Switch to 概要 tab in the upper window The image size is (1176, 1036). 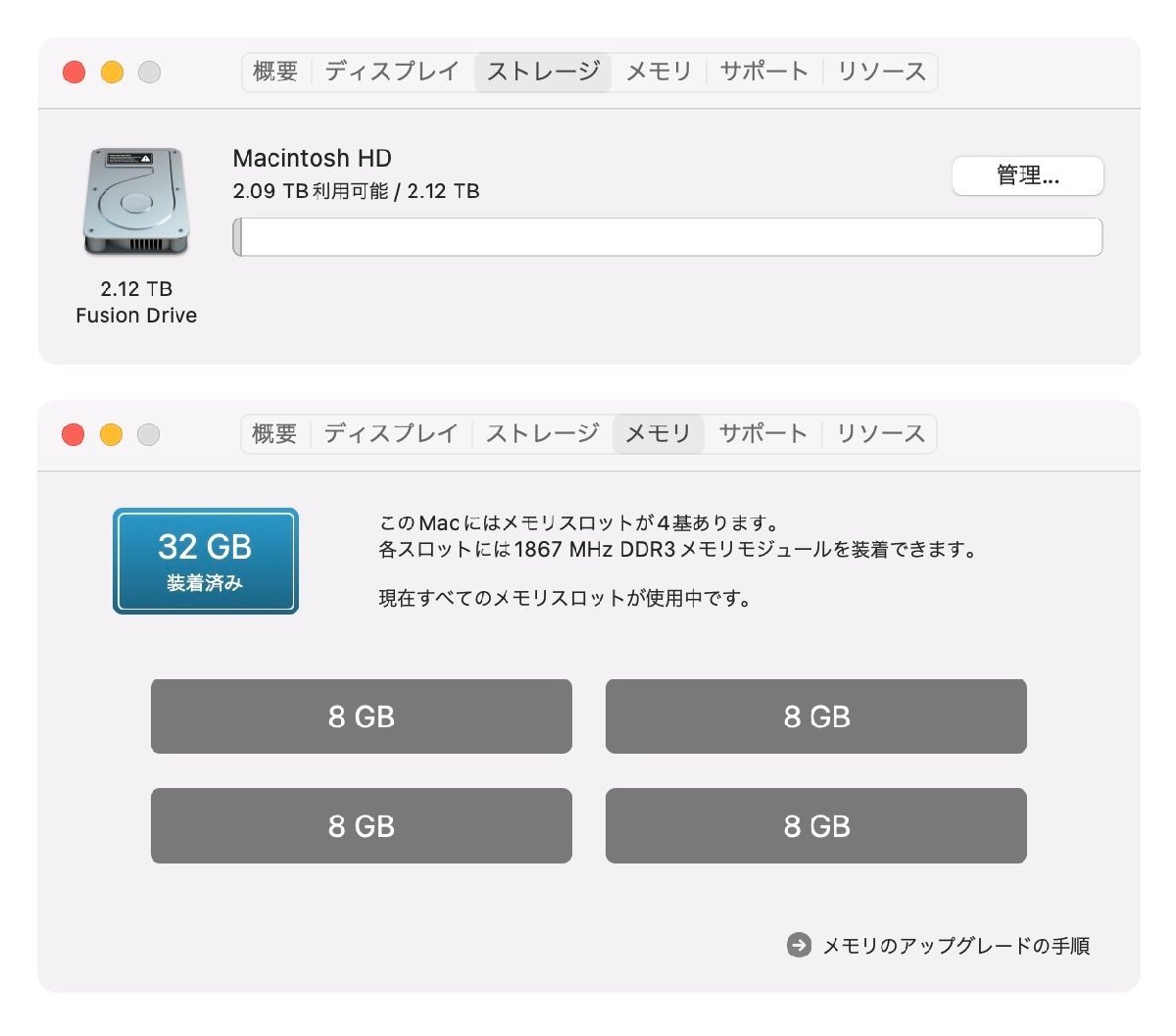click(275, 73)
